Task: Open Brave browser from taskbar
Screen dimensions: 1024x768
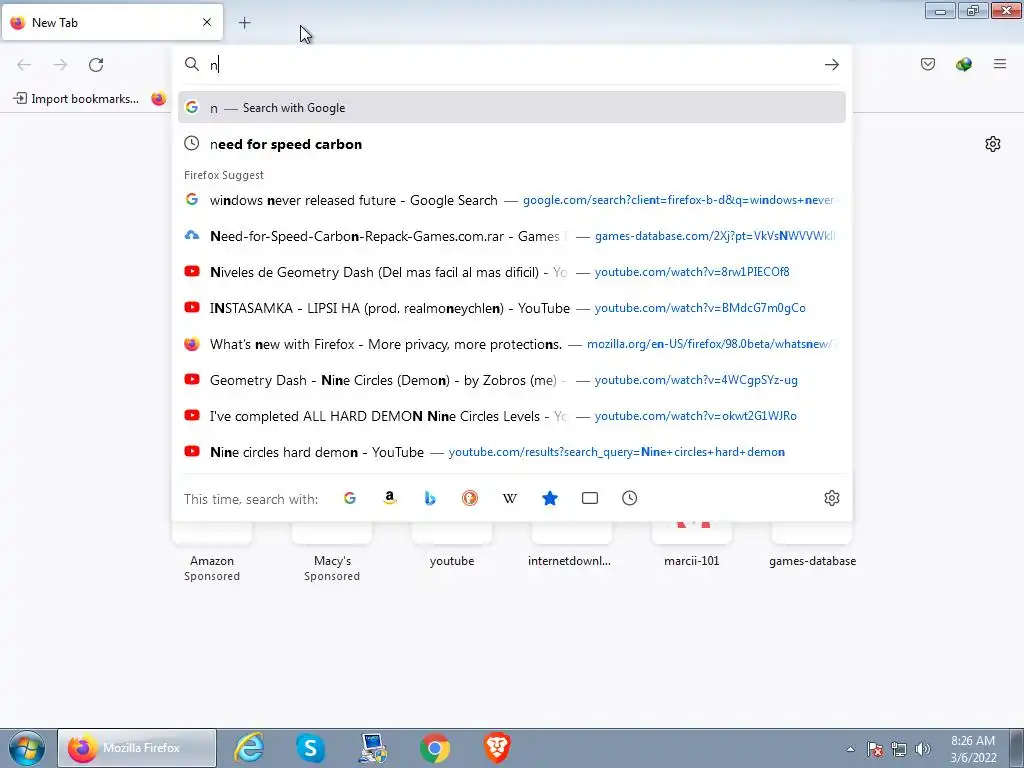Action: (x=497, y=748)
